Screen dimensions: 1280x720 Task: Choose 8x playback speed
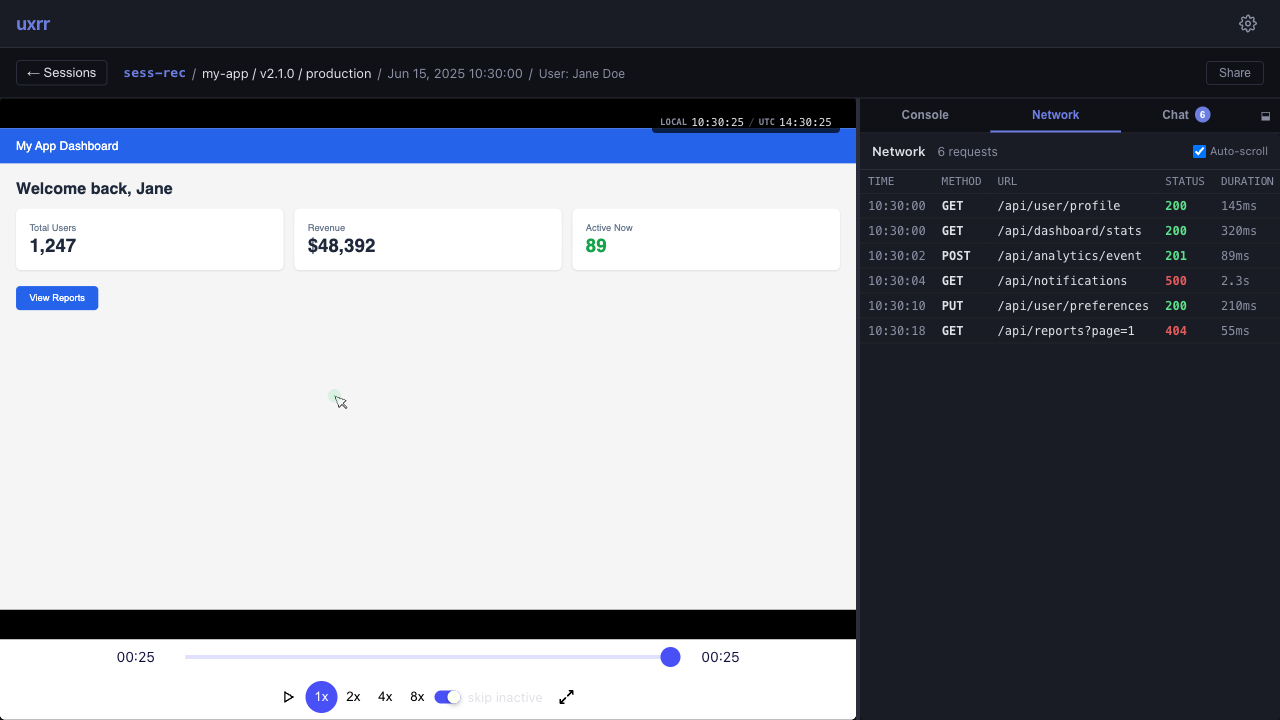tap(417, 697)
